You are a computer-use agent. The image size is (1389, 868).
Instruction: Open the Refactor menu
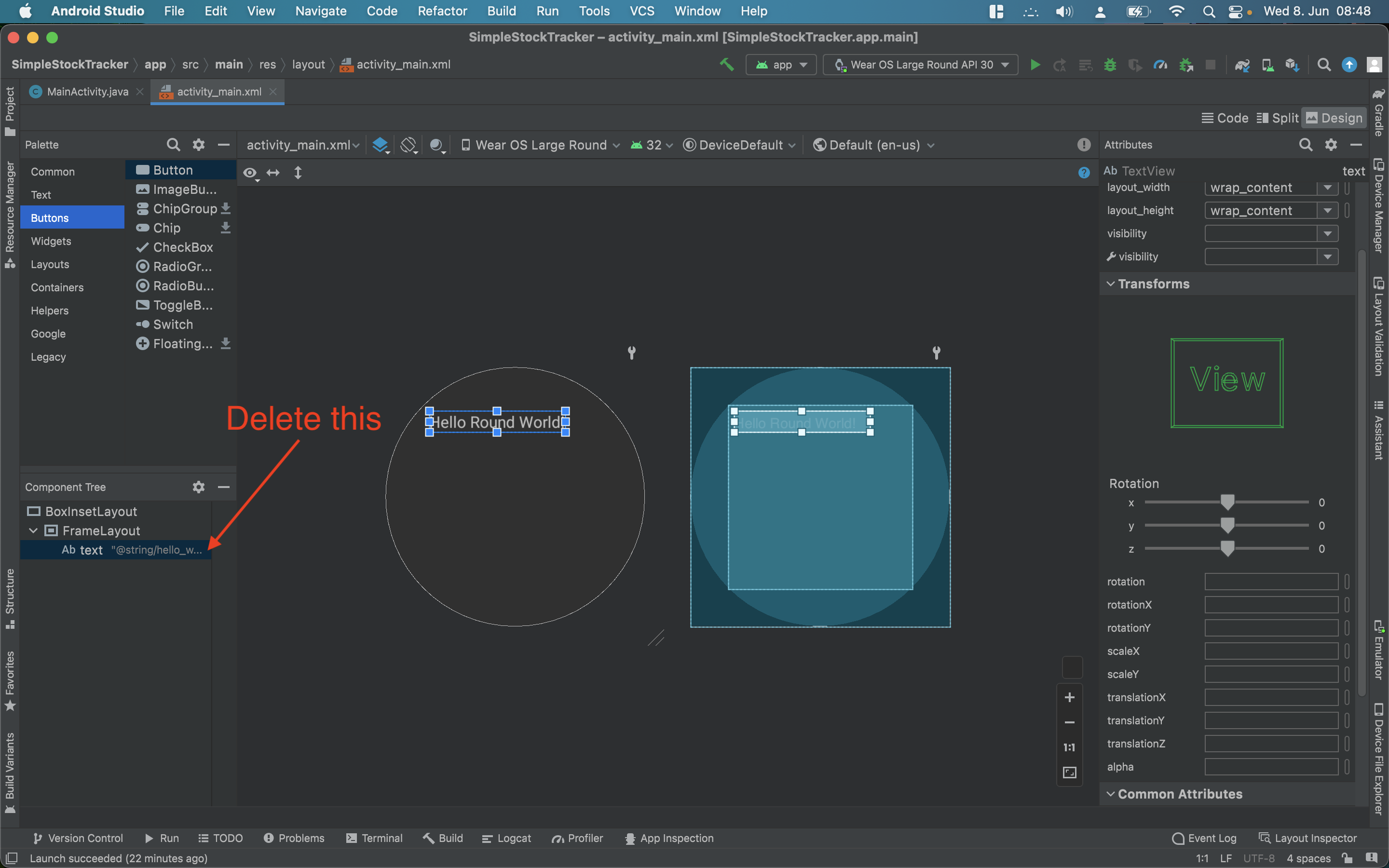[442, 11]
